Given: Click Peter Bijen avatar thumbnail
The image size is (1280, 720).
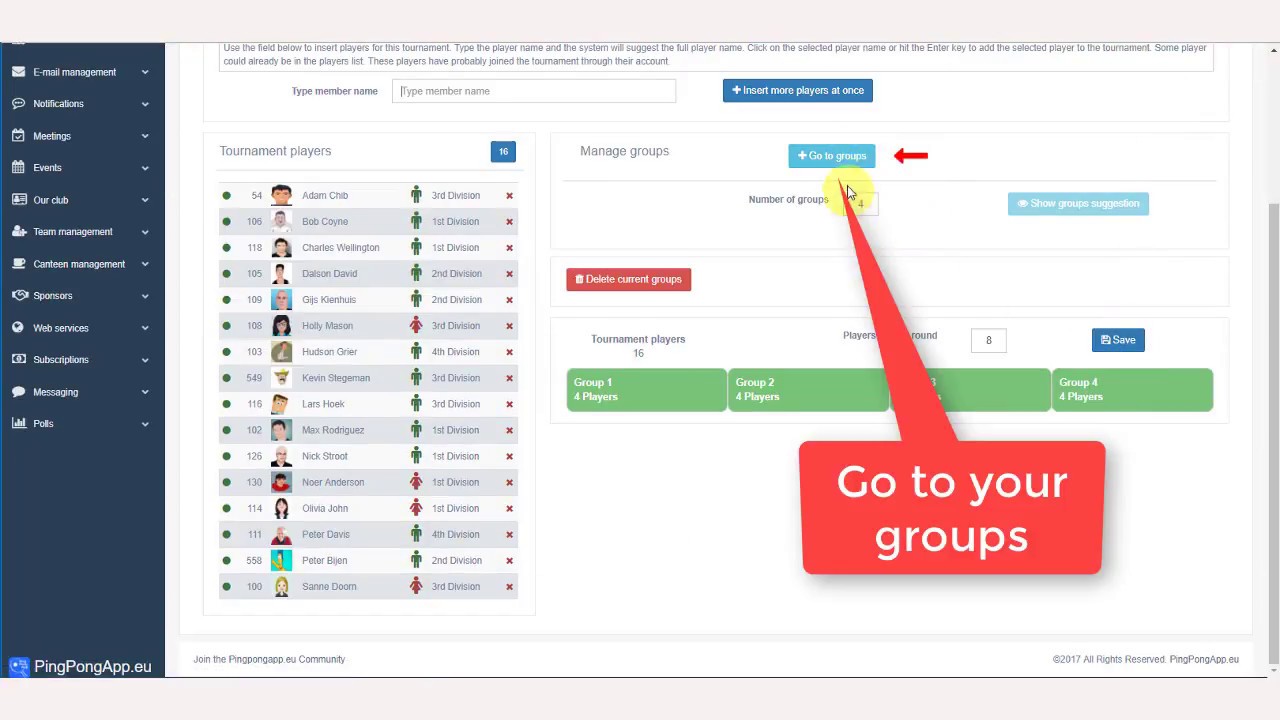Looking at the screenshot, I should click(281, 560).
